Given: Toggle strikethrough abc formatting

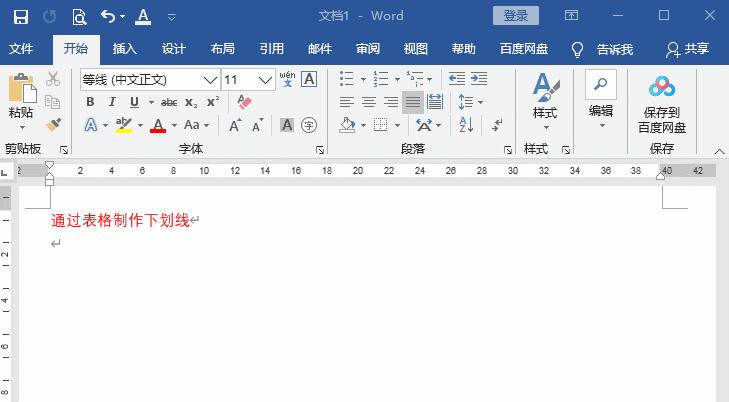Looking at the screenshot, I should (169, 102).
